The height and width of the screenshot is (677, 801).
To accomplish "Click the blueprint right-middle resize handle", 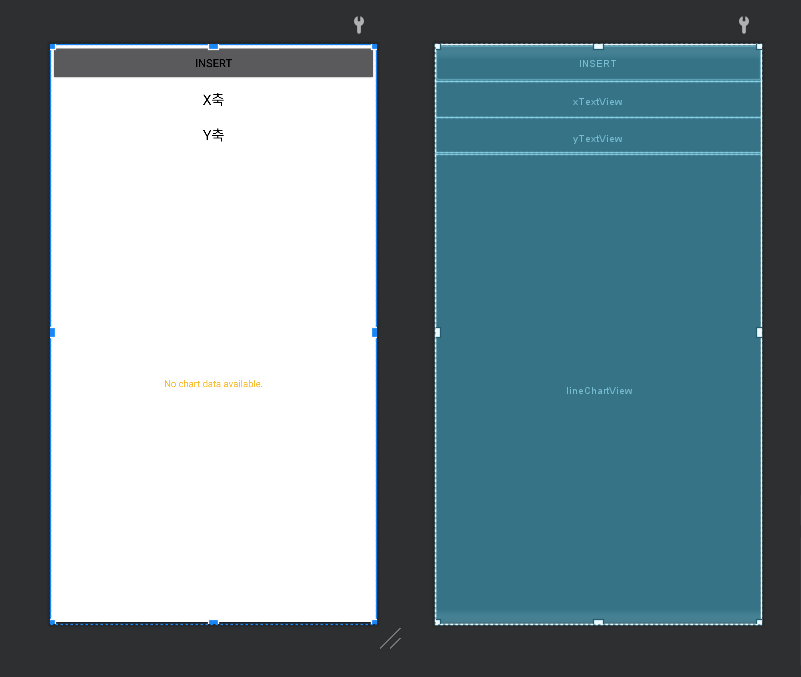I will (x=759, y=333).
